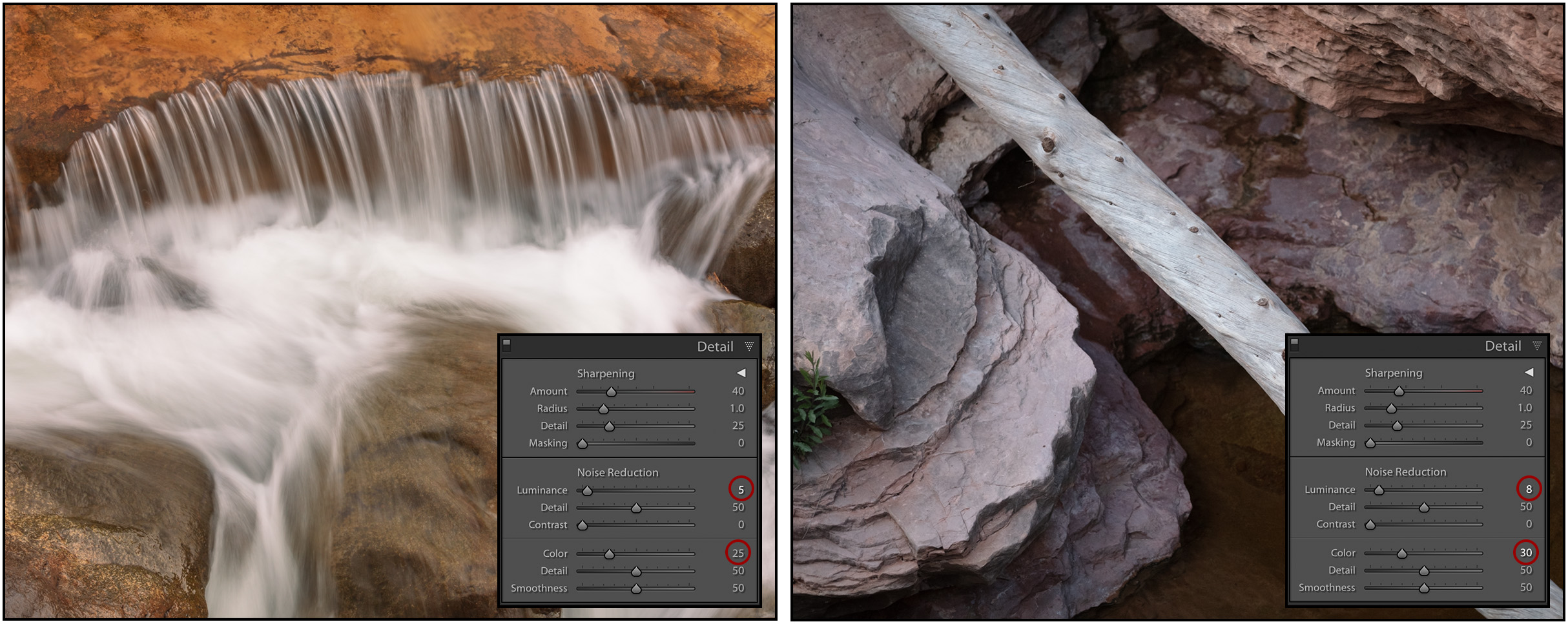Click the Sharpening Amount slider handle in the waterfall panel
This screenshot has height=624, width=1568.
(612, 391)
